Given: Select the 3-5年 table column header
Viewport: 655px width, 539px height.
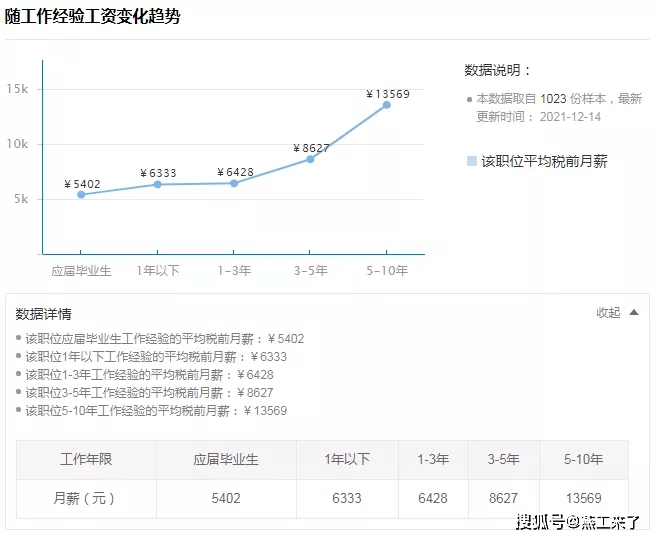Looking at the screenshot, I should tap(503, 460).
